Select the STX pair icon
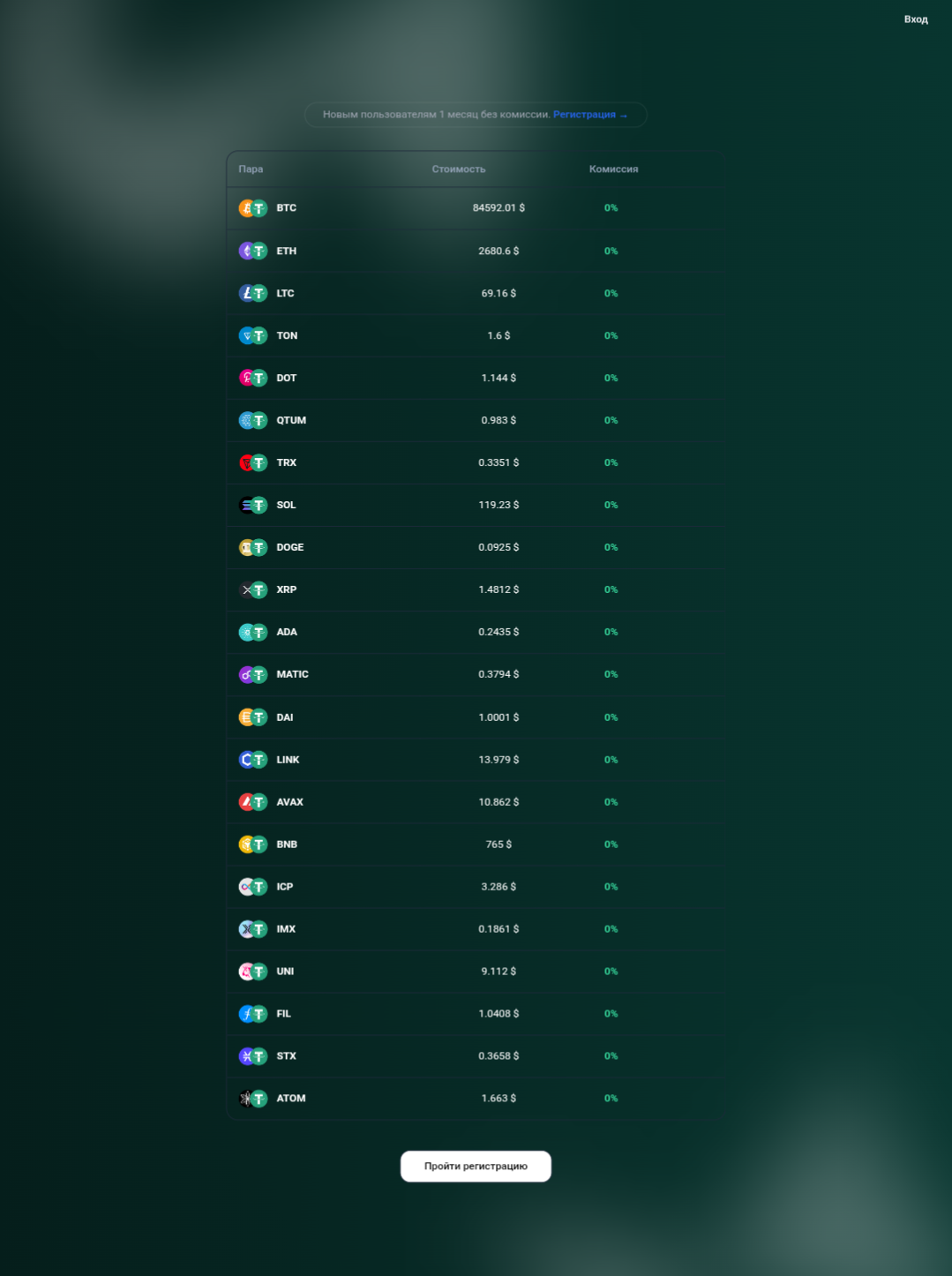Viewport: 952px width, 1276px height. (252, 1056)
